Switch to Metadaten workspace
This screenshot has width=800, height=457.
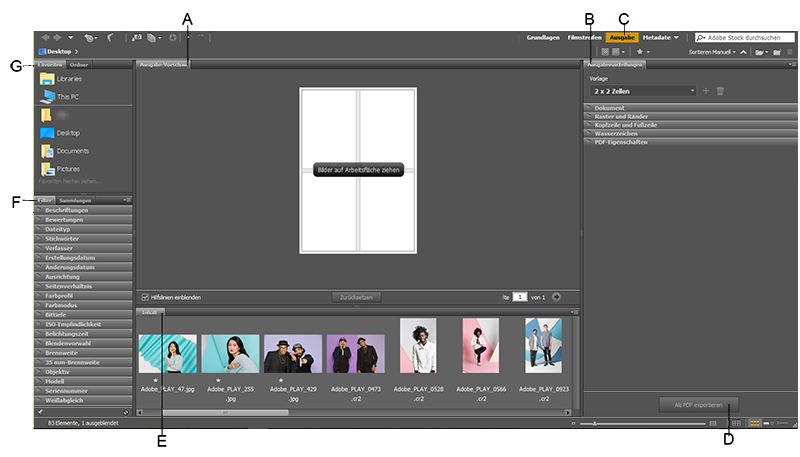(x=657, y=37)
